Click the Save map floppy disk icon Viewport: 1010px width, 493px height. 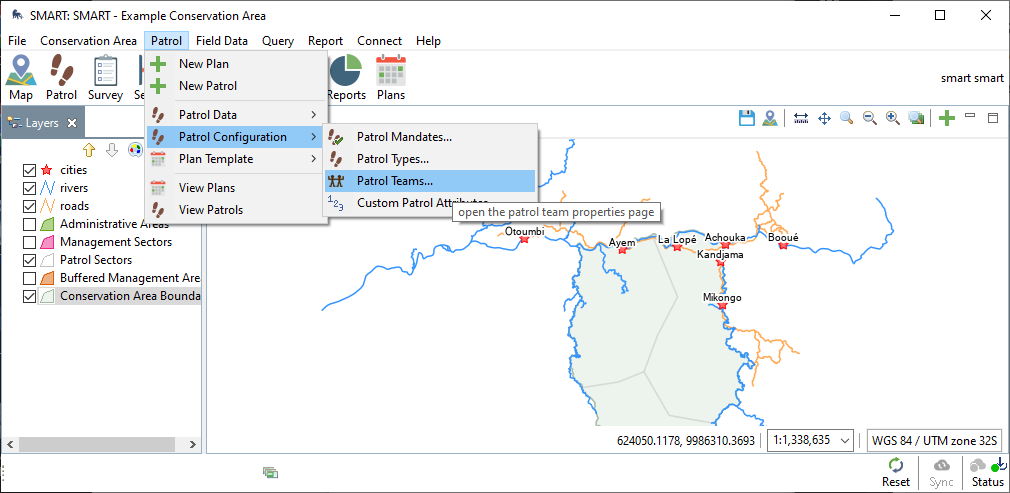(746, 118)
